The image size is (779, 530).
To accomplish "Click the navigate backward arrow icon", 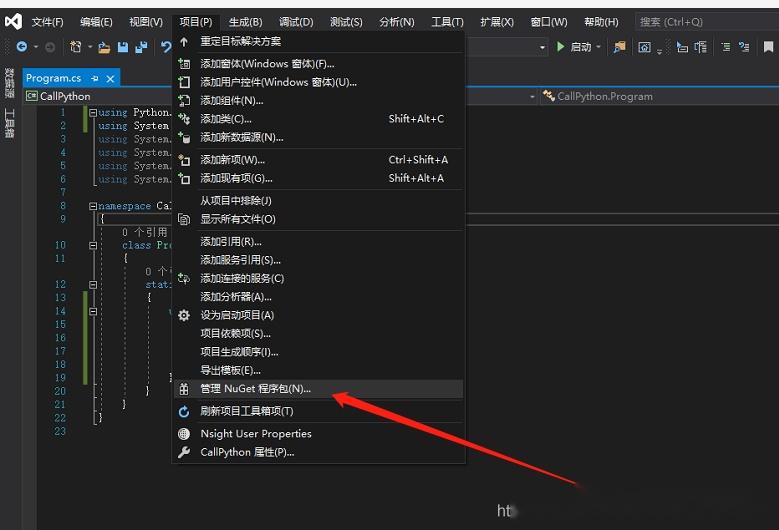I will (x=22, y=47).
